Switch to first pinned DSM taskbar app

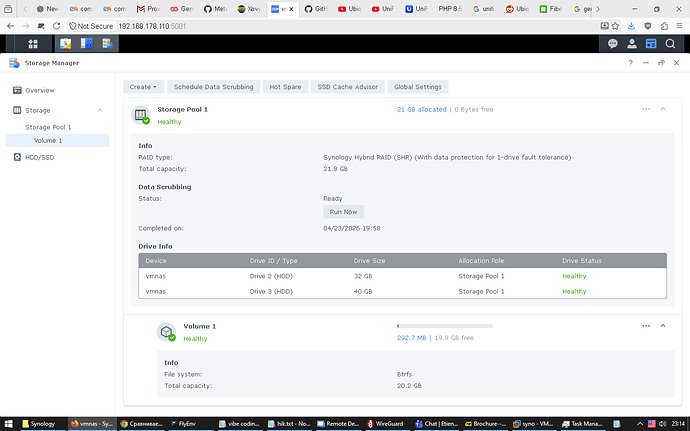tap(66, 44)
